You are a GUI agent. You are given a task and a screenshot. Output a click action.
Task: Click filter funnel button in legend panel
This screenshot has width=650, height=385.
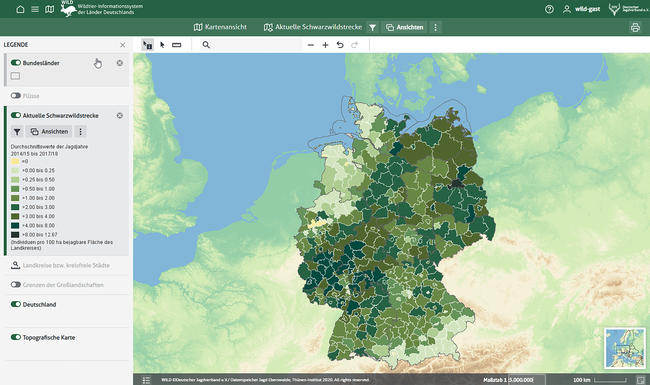(17, 131)
